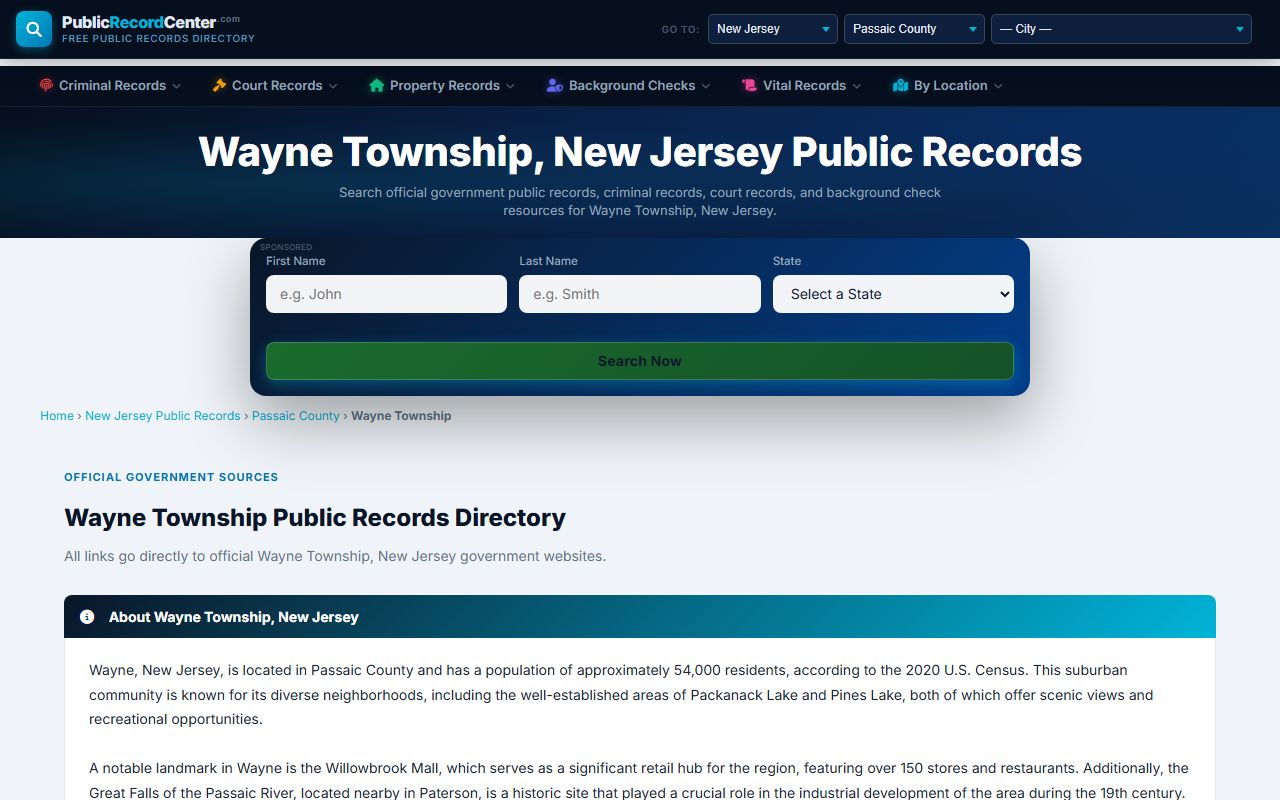This screenshot has width=1280, height=800.
Task: Expand Criminal Records menu chevron
Action: click(177, 86)
